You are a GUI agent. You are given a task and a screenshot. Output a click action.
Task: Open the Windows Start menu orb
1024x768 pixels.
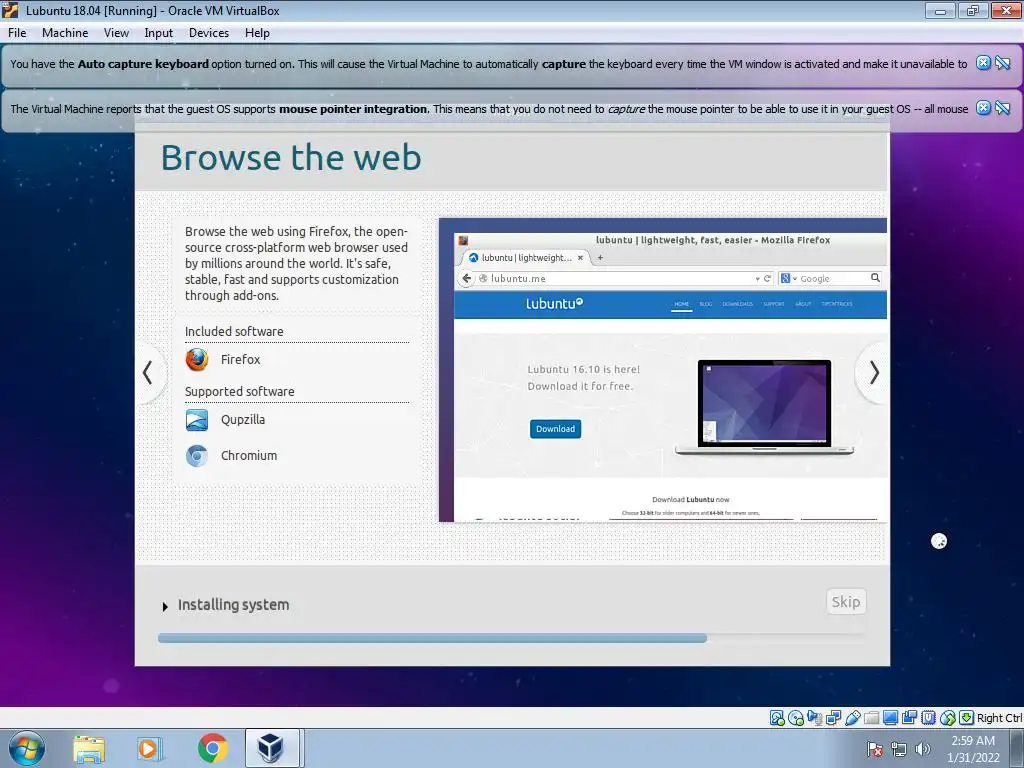(x=27, y=748)
